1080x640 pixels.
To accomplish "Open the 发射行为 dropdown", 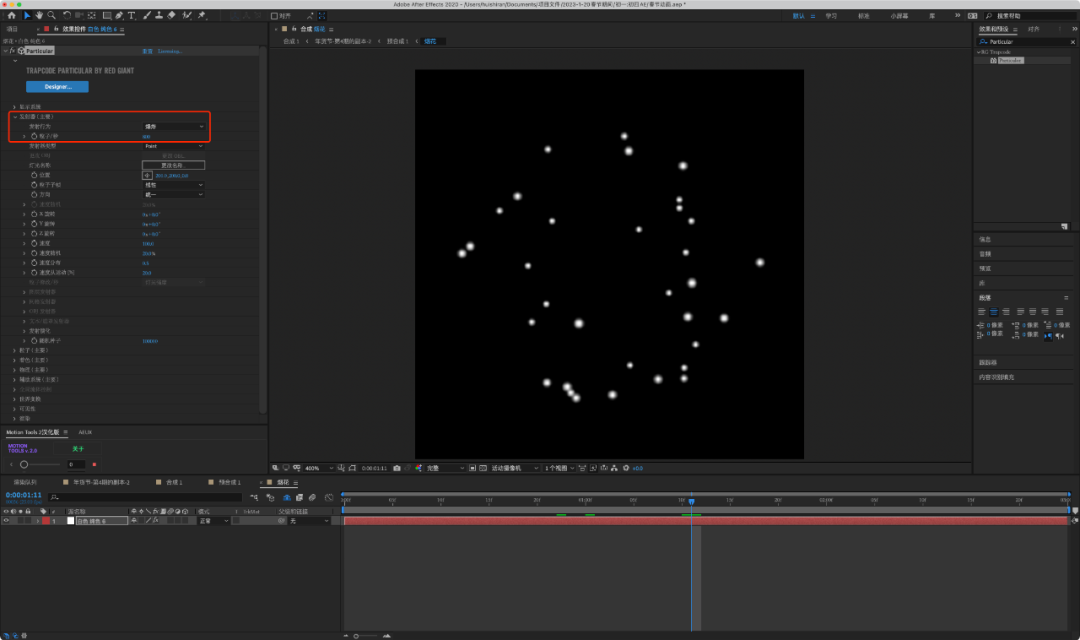I will coord(173,126).
